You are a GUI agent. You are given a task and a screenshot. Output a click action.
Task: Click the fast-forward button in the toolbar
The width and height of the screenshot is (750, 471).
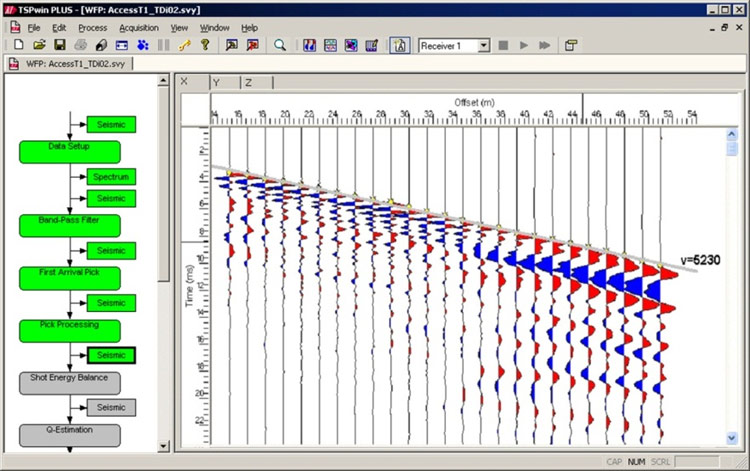pos(544,45)
